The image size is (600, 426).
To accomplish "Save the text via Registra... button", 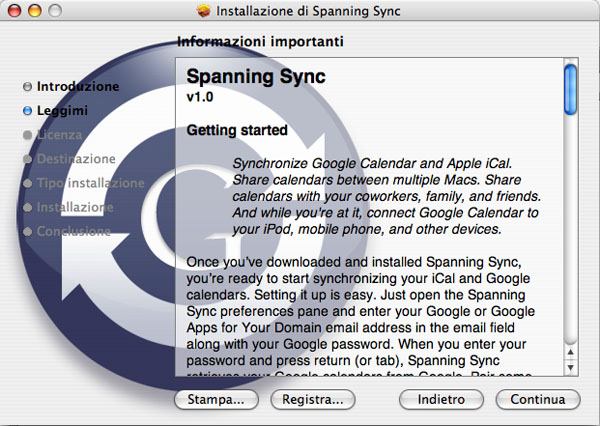I will click(x=313, y=399).
